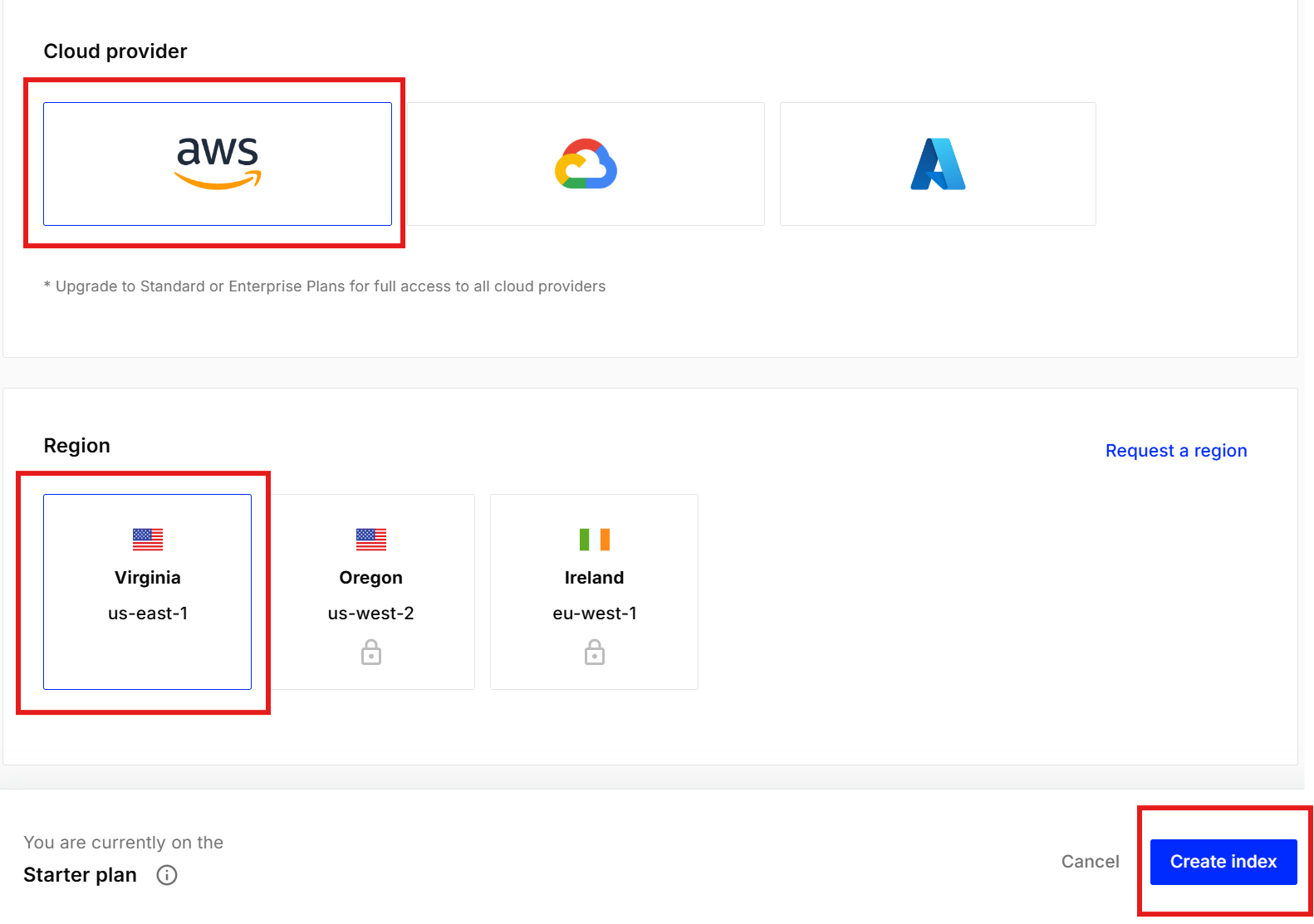Click the Starter plan label
Screen dimensions: 1314x924
pos(80,875)
